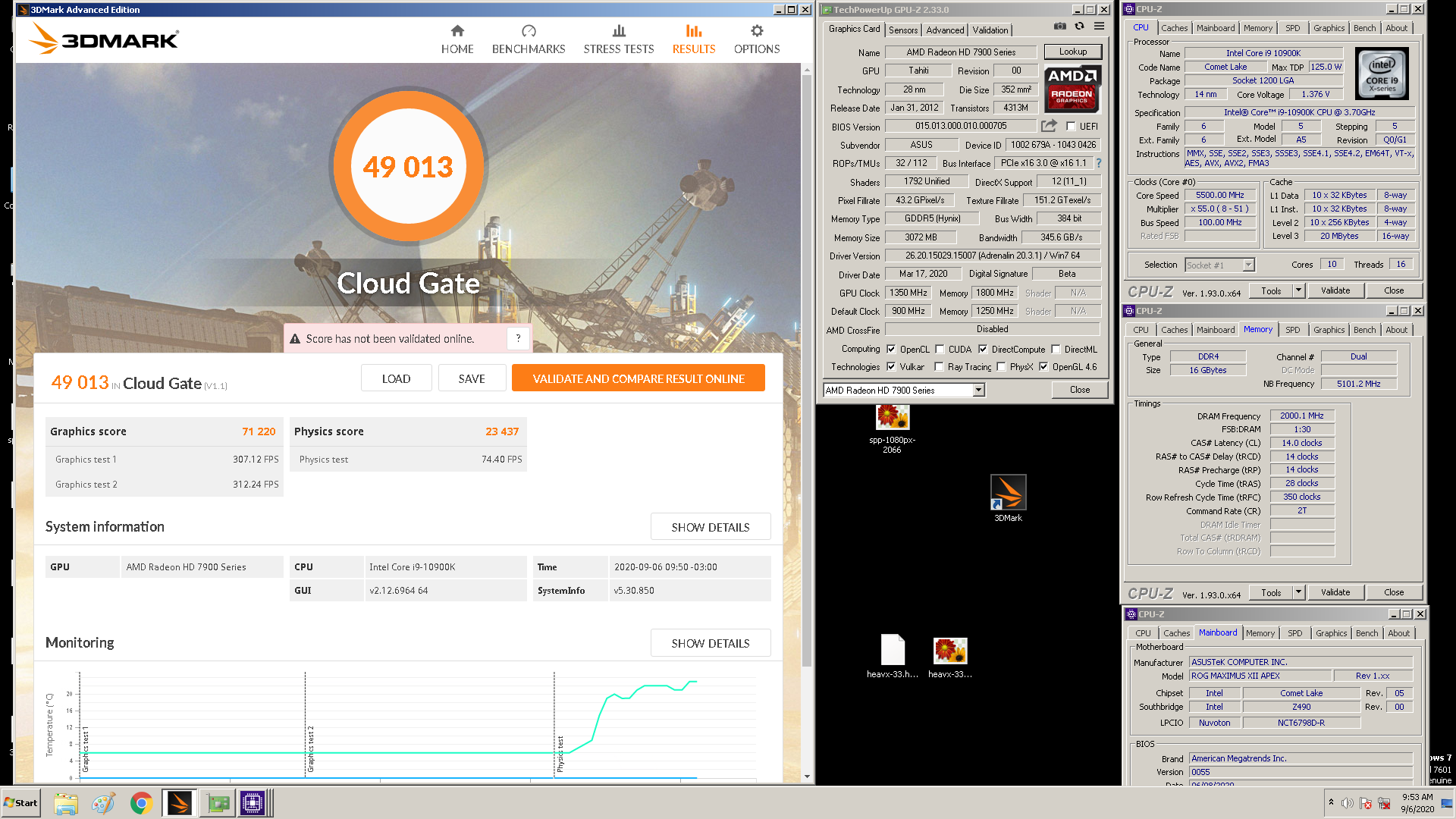Click the Show desktop button at taskbar end
Viewport: 1456px width, 819px height.
pos(1448,802)
